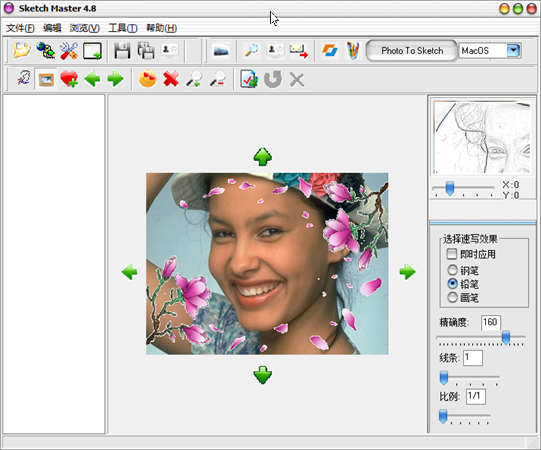Select the framed picture view icon
Image resolution: width=541 pixels, height=450 pixels.
pyautogui.click(x=46, y=80)
